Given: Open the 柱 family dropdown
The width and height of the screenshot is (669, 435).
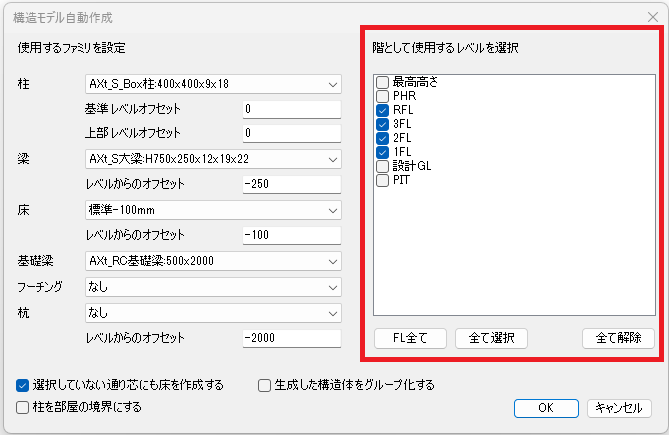Looking at the screenshot, I should (x=213, y=84).
